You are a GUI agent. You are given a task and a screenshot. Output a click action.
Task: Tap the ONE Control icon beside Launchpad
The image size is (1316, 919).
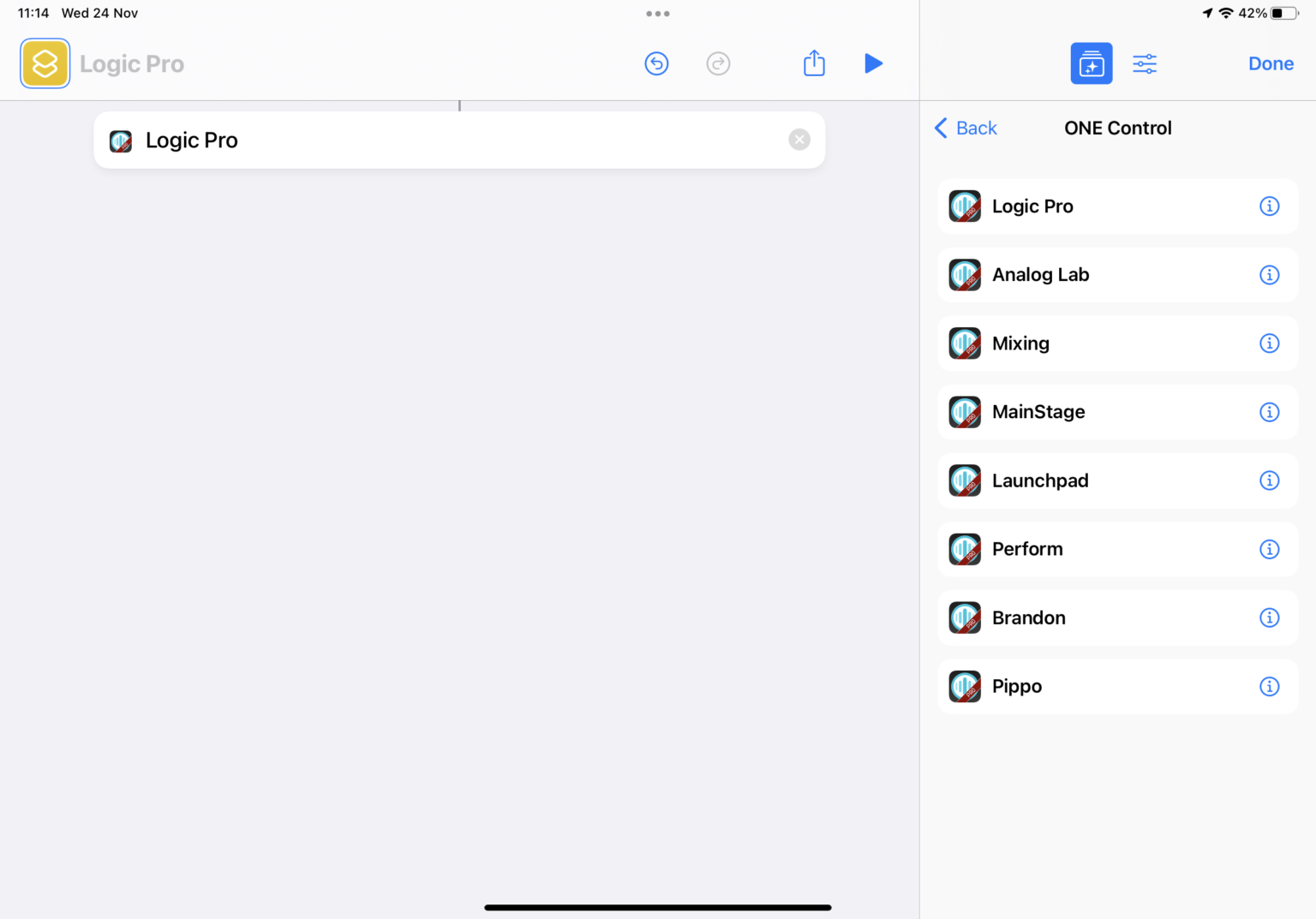point(965,480)
